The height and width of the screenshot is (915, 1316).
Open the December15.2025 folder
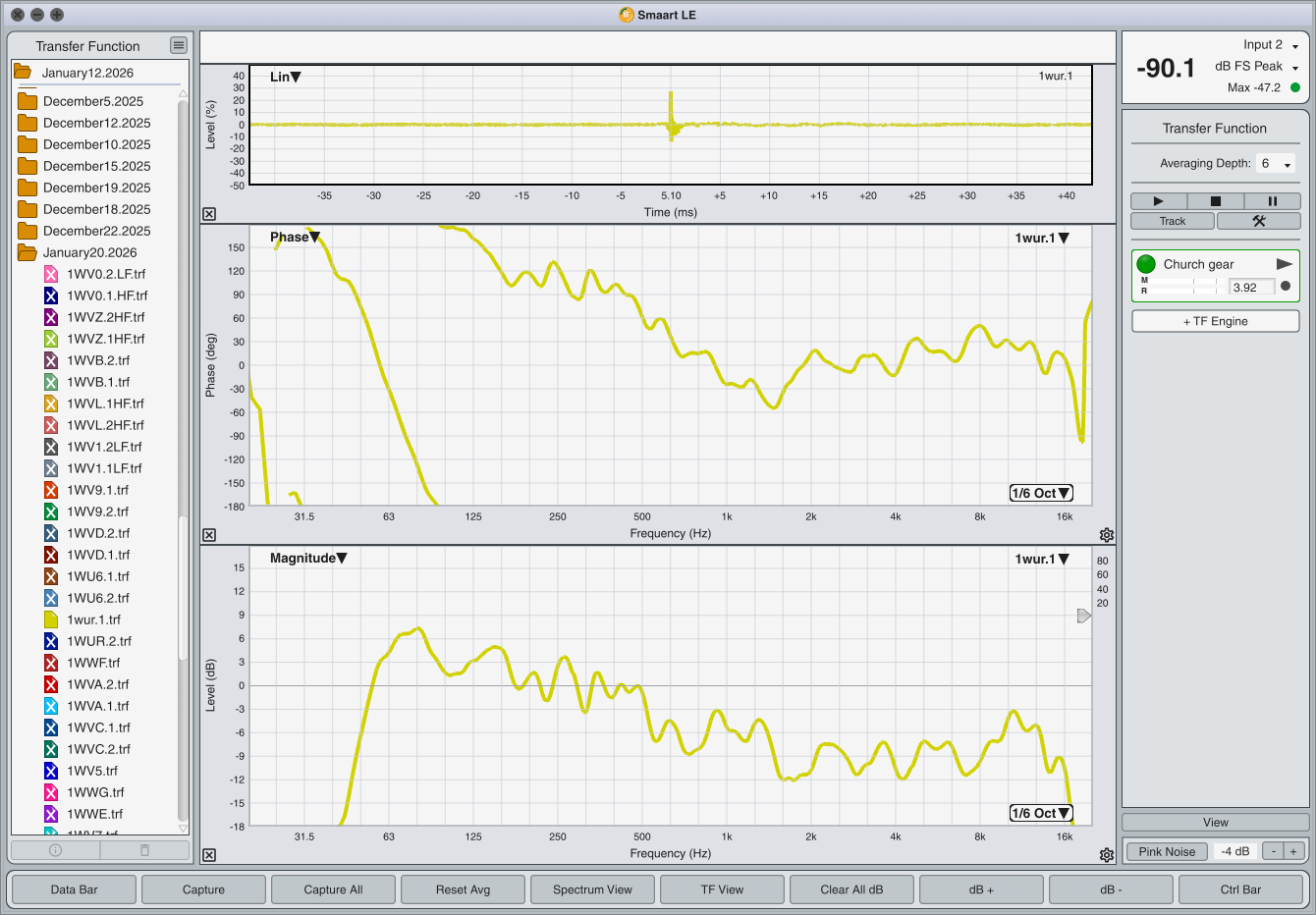96,166
